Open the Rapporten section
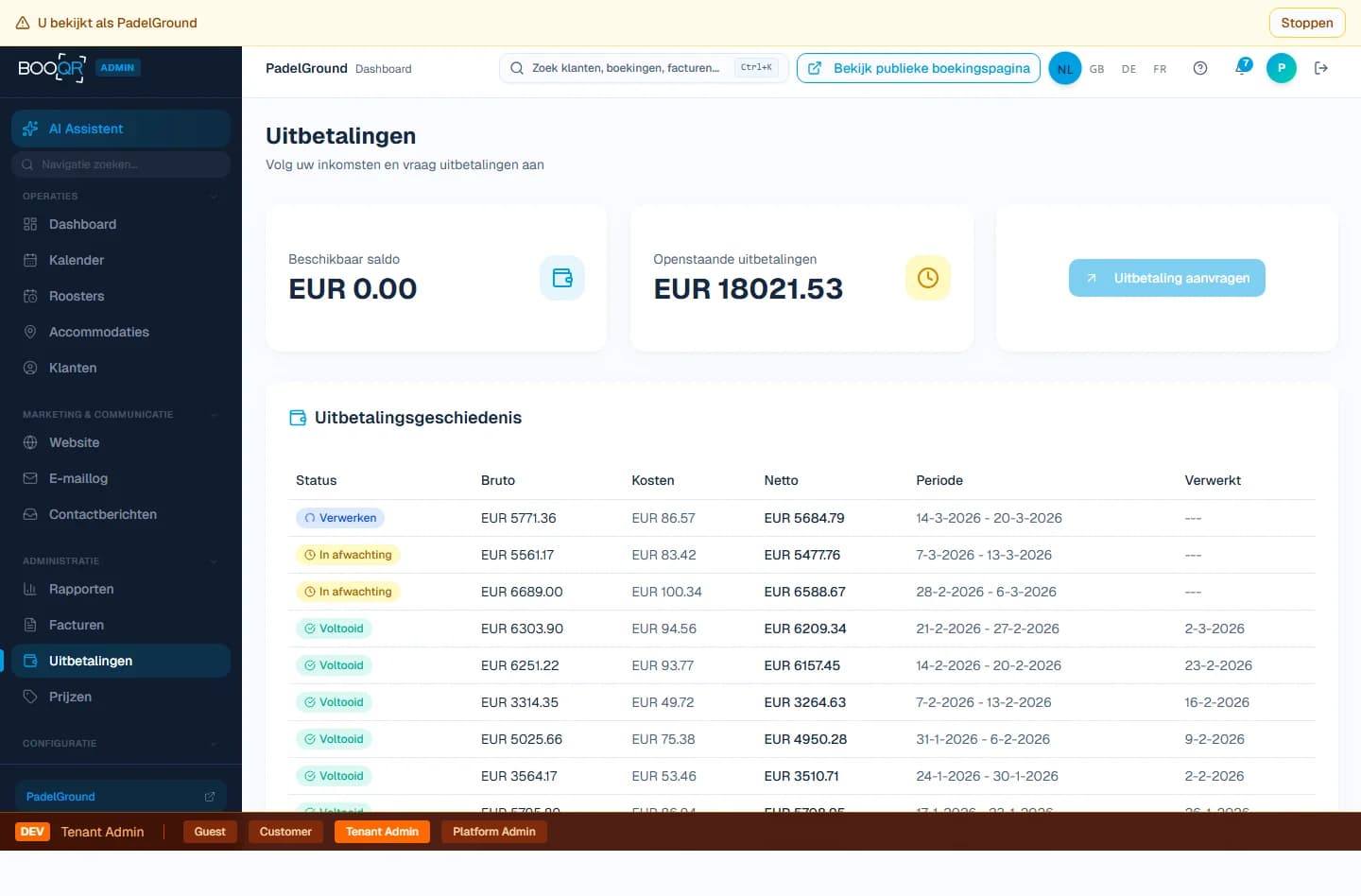Viewport: 1361px width, 896px height. pyautogui.click(x=81, y=589)
